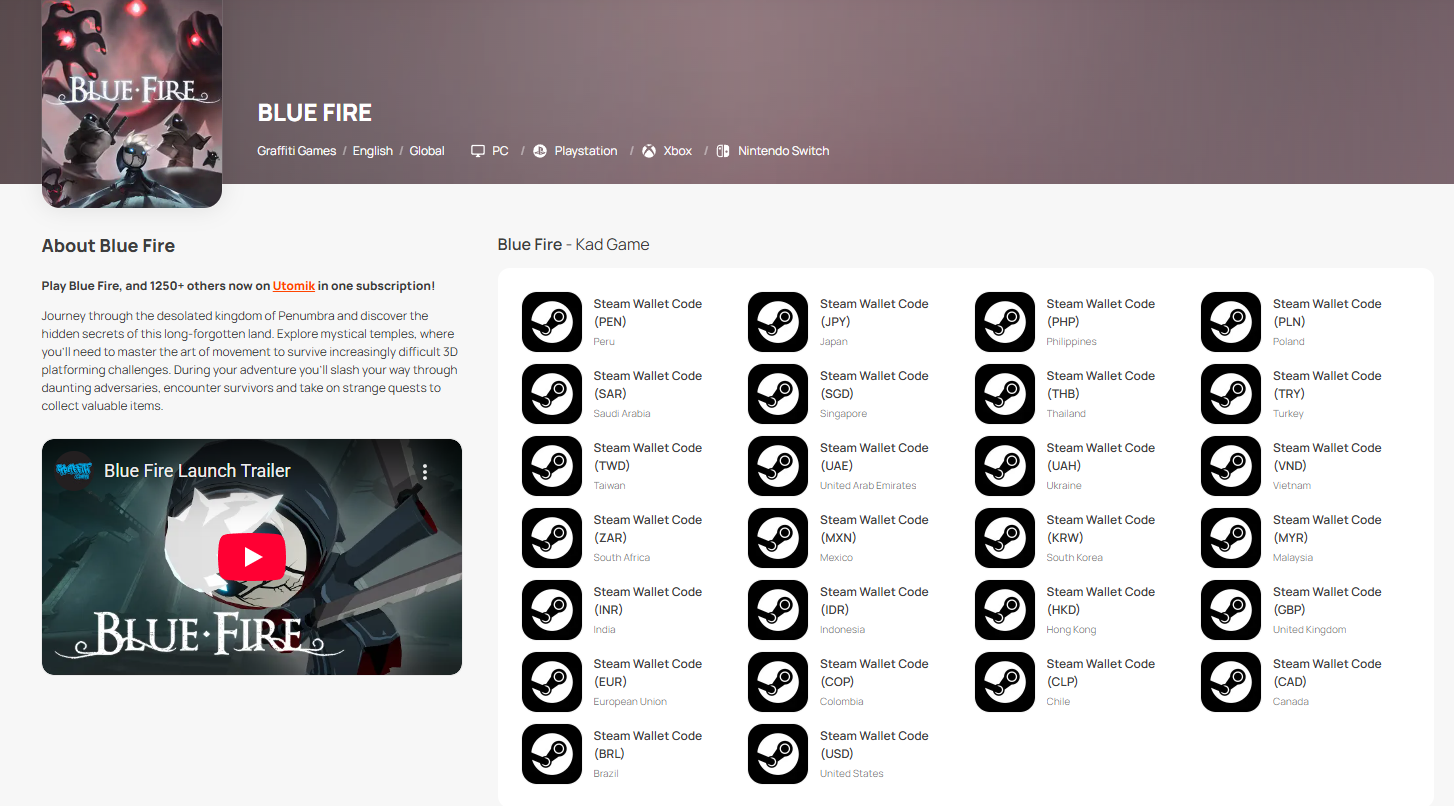Viewport: 1454px width, 806px height.
Task: Choose the Steam icon for Turkey (TRY)
Action: pos(1230,394)
